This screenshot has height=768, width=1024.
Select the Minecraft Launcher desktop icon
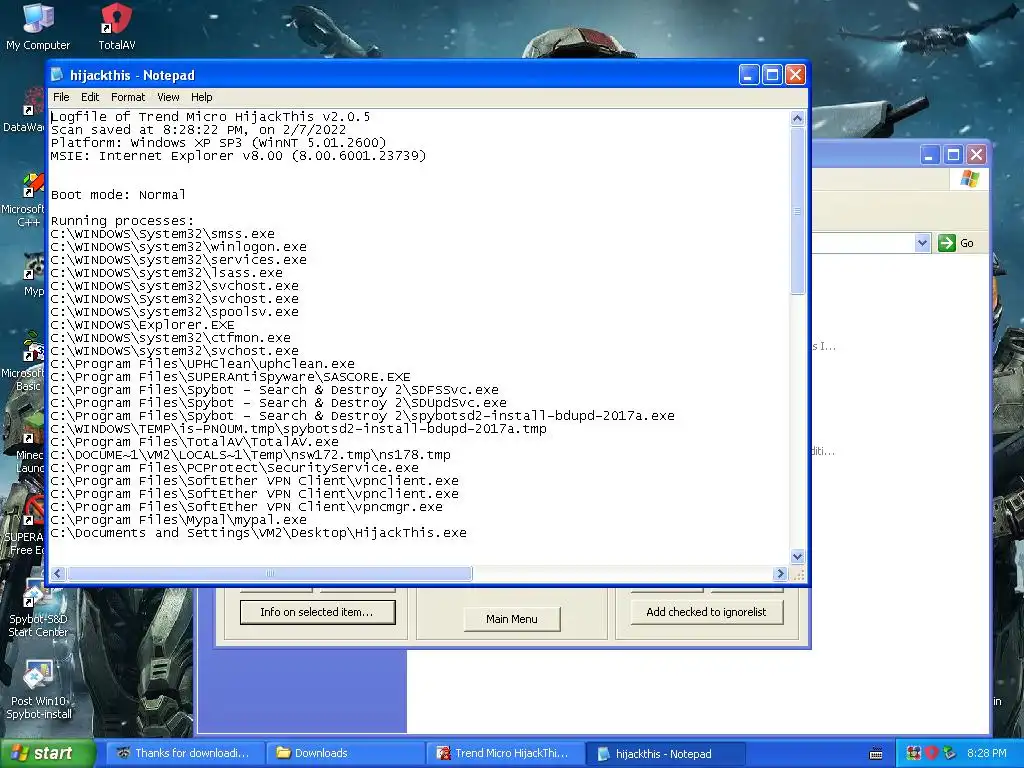[x=29, y=444]
